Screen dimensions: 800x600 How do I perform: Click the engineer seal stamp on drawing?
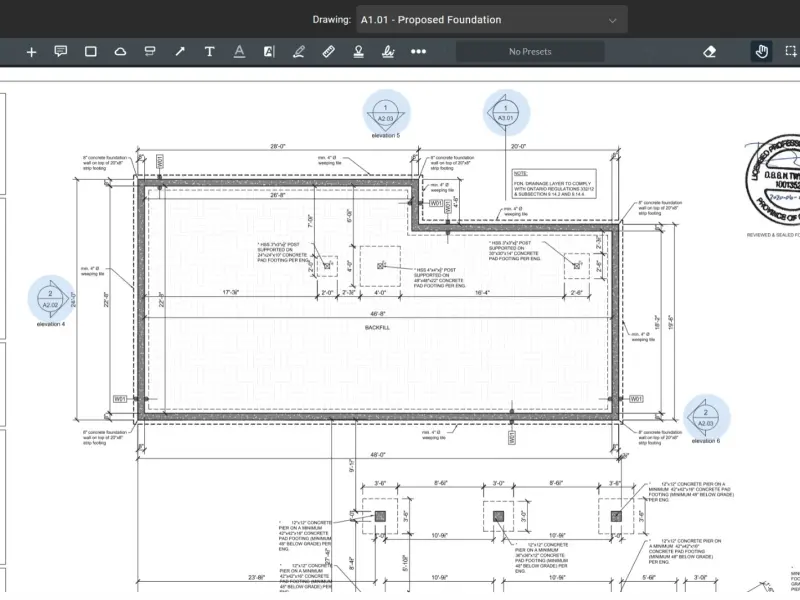[772, 181]
